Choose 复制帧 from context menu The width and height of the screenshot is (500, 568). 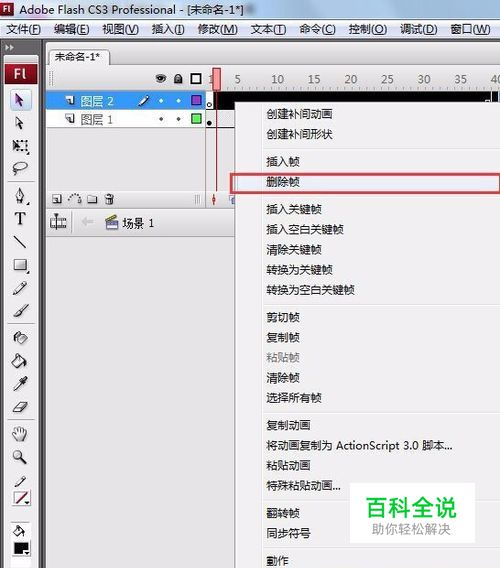283,338
